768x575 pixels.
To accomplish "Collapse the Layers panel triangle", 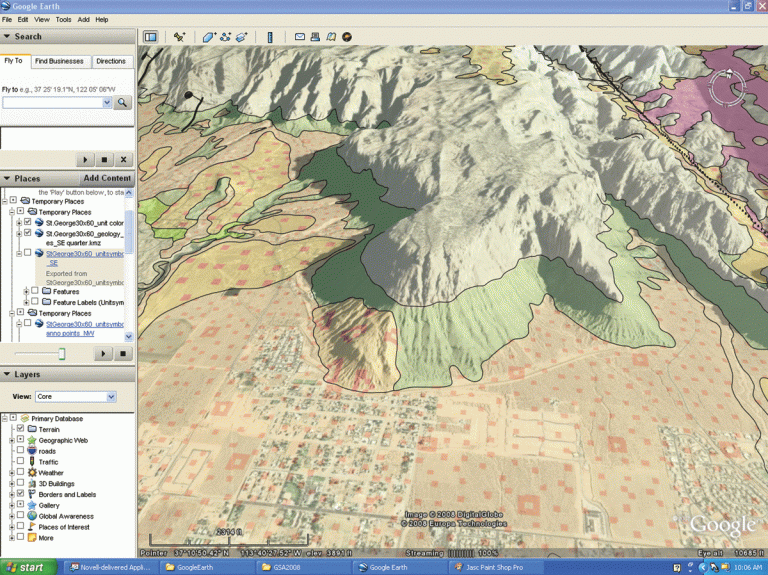I will coord(7,374).
